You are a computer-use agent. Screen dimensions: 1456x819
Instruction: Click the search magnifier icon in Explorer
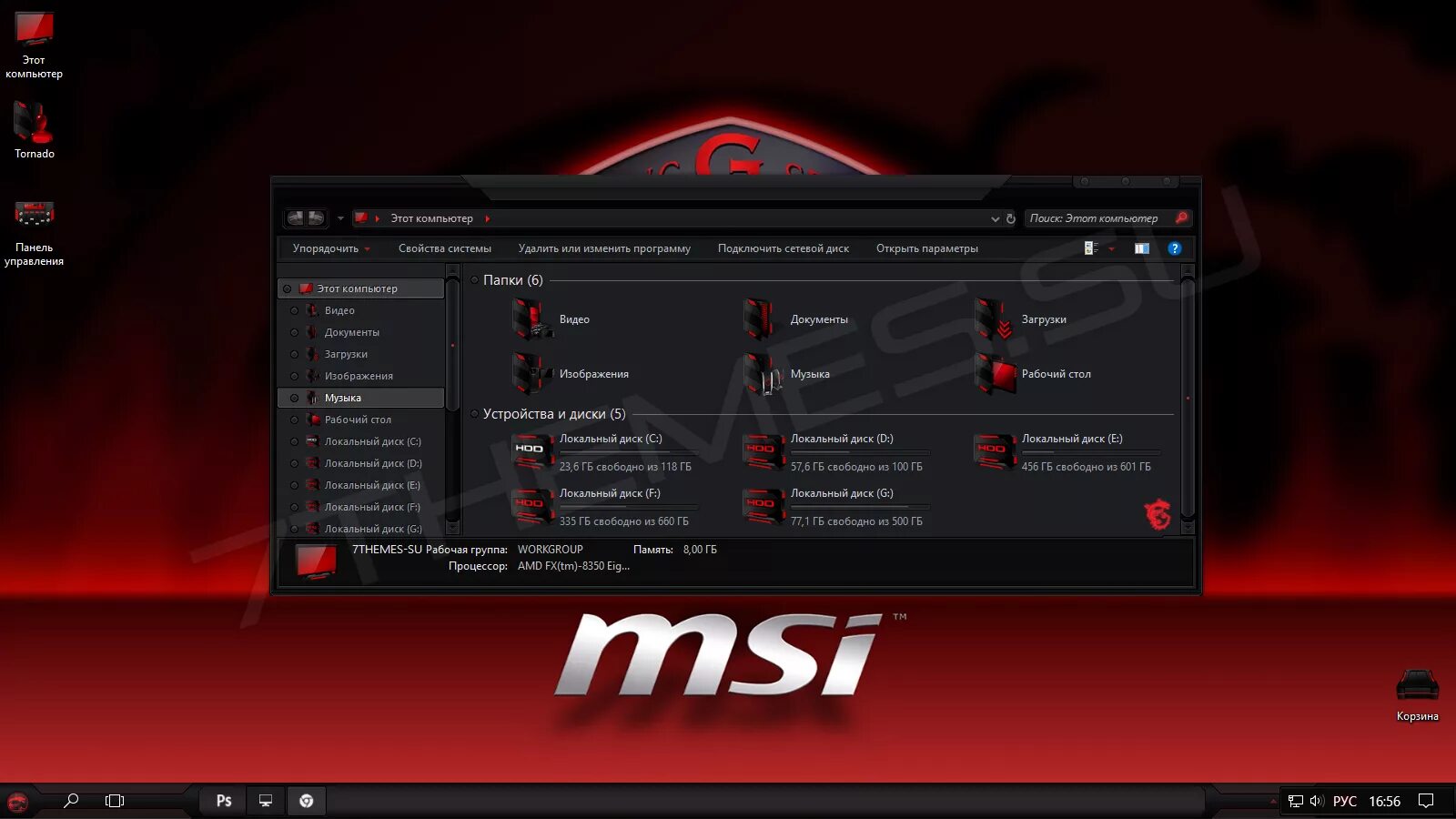pos(1181,217)
